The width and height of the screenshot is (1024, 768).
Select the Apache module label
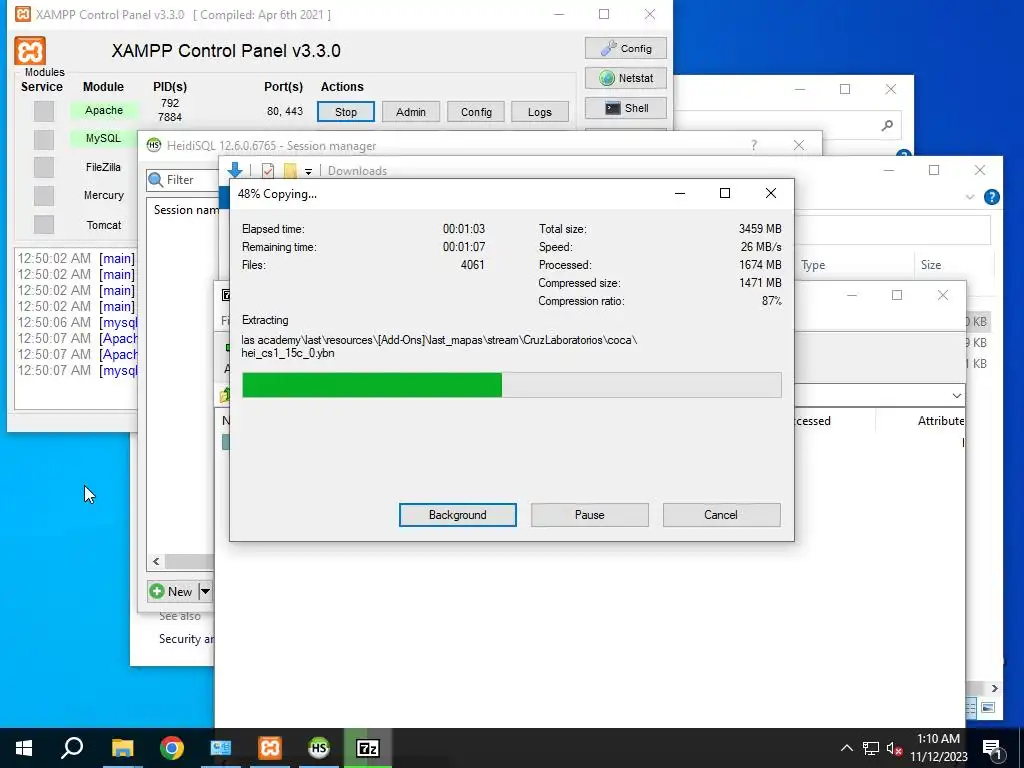[104, 110]
